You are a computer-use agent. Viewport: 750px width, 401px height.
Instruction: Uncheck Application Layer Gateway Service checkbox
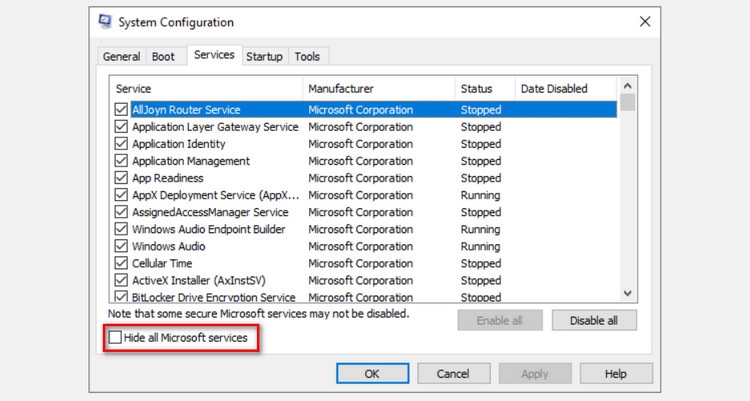(x=121, y=127)
